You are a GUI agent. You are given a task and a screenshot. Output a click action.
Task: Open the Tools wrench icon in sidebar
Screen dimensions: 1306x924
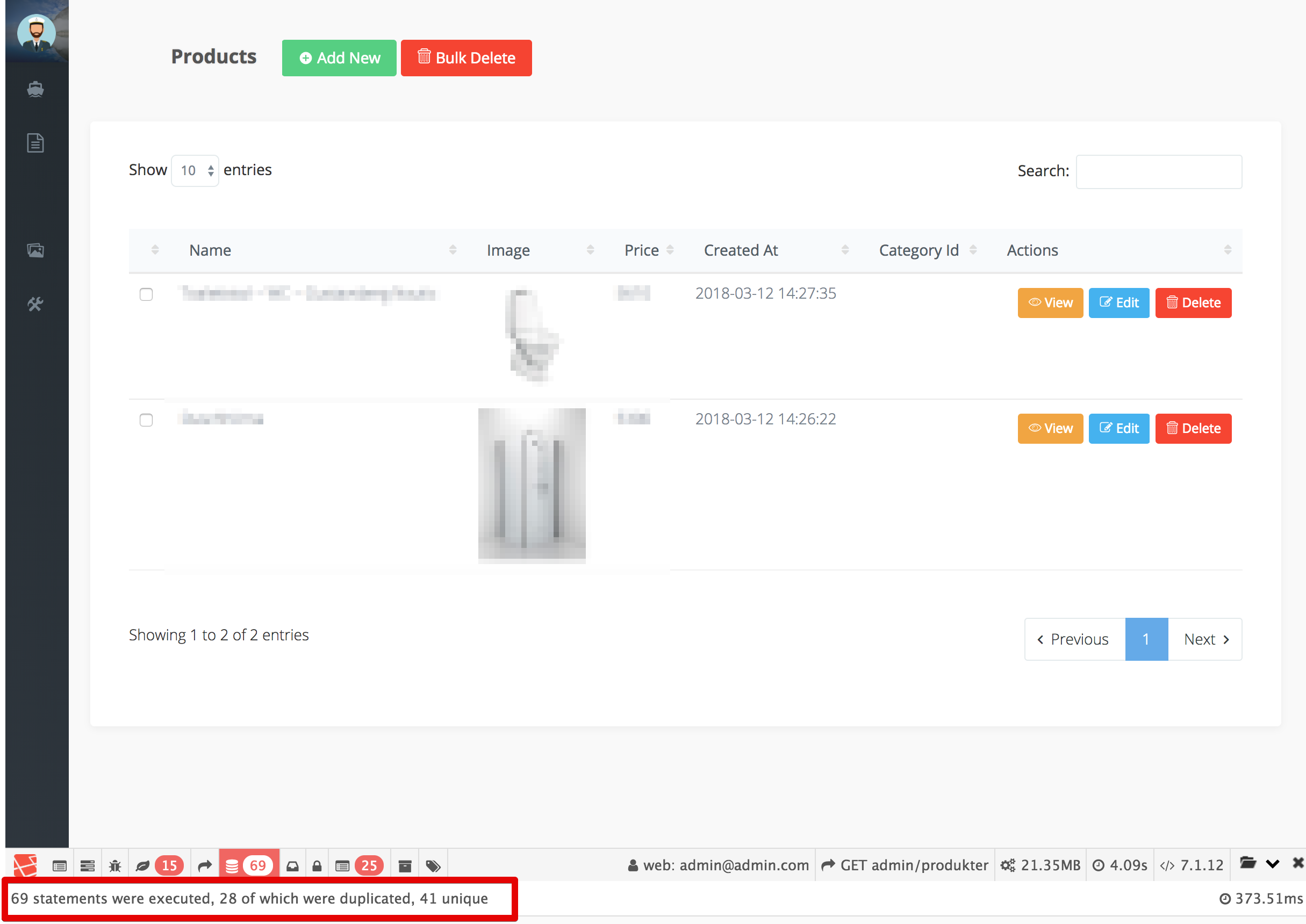pos(35,304)
